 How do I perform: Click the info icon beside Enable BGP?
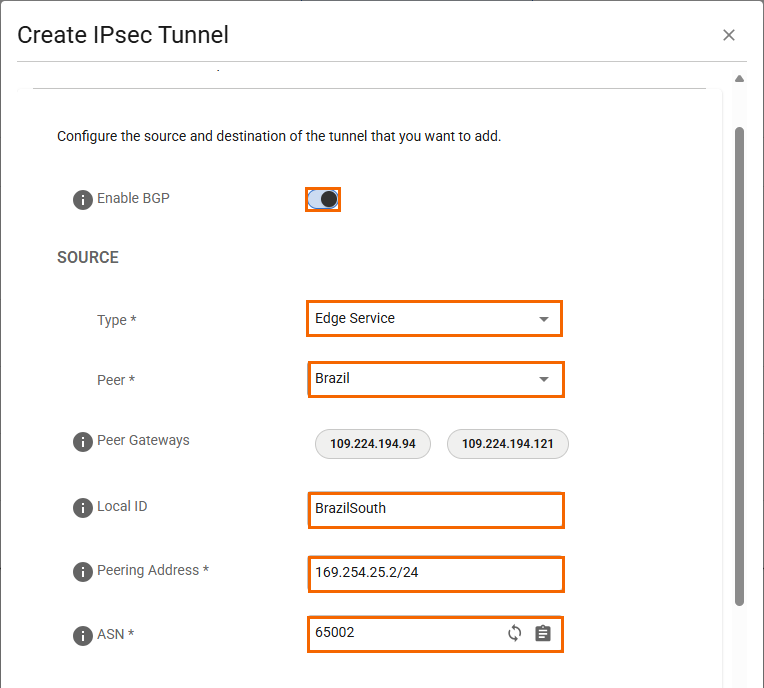tap(83, 200)
